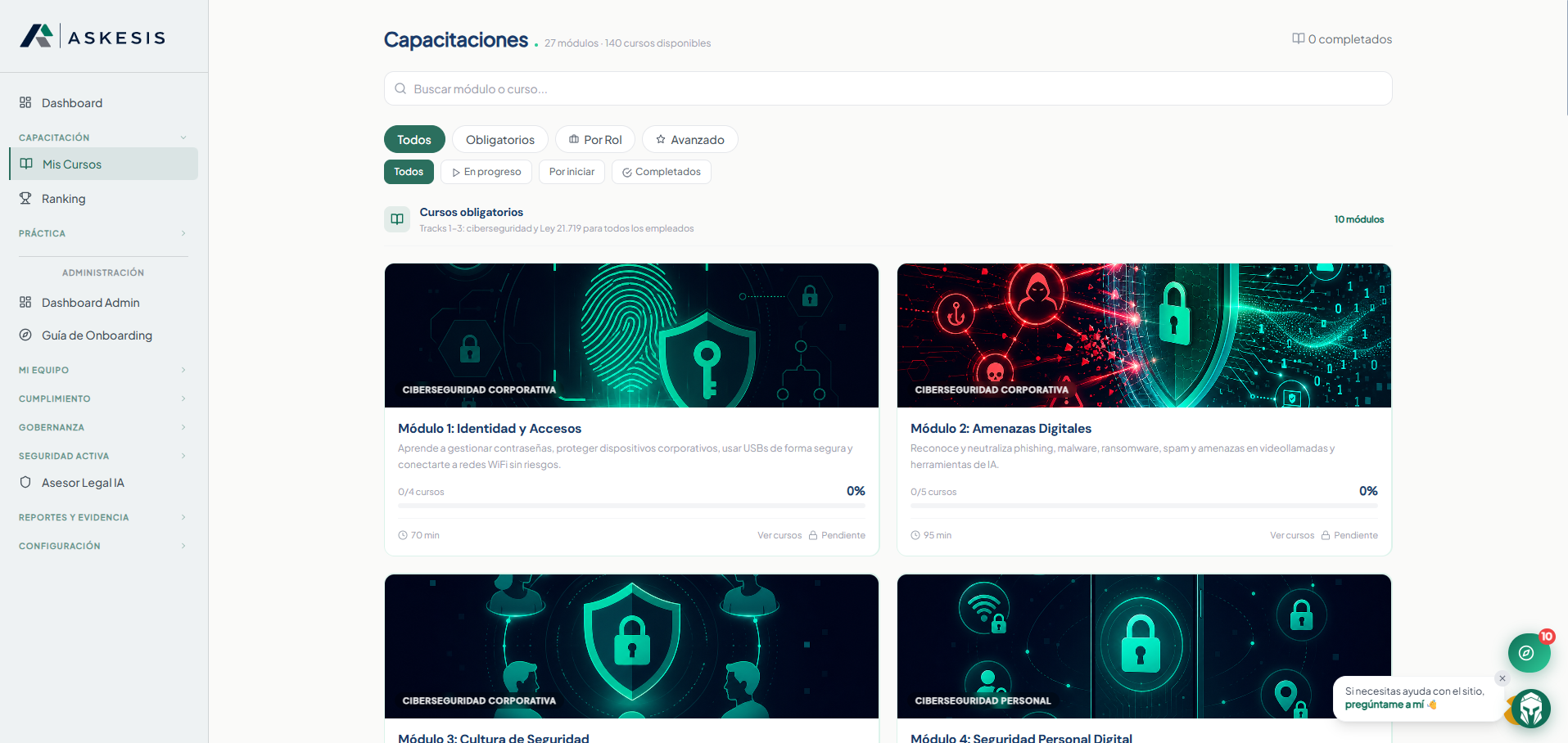
Task: Click Módulo 2 progress bar
Action: 1144,506
